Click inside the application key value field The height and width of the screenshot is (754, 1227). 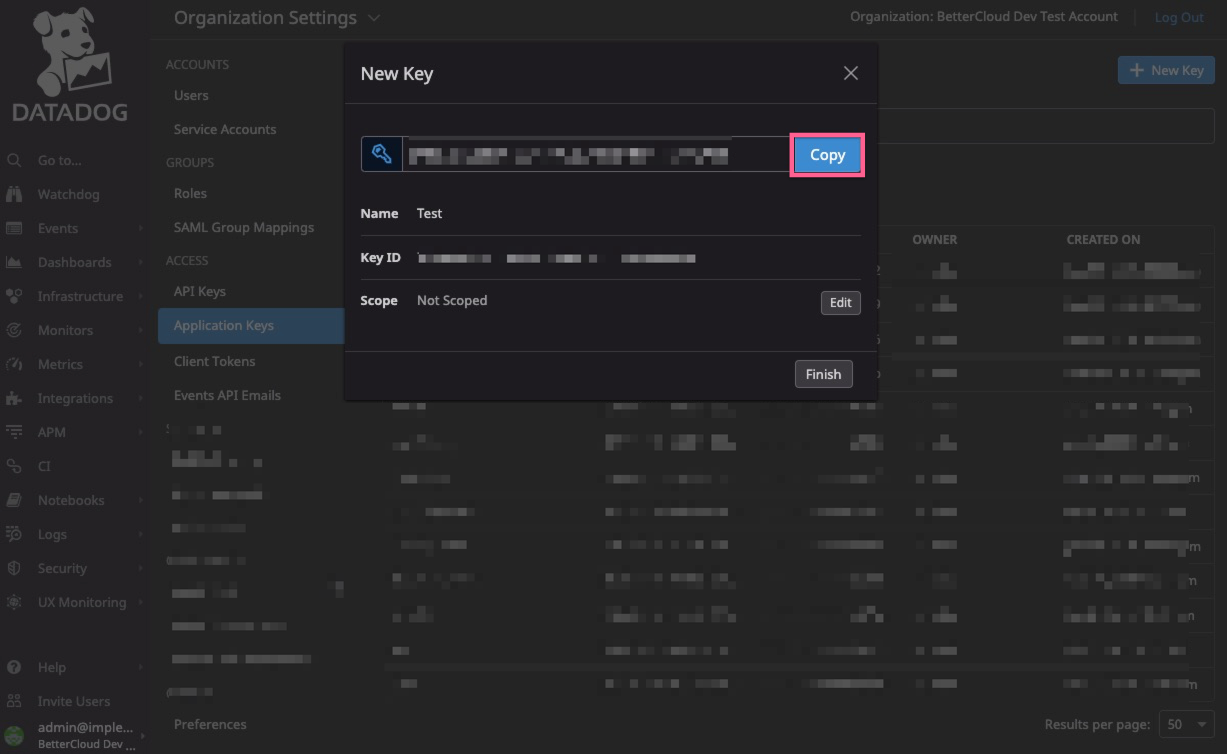click(x=590, y=155)
